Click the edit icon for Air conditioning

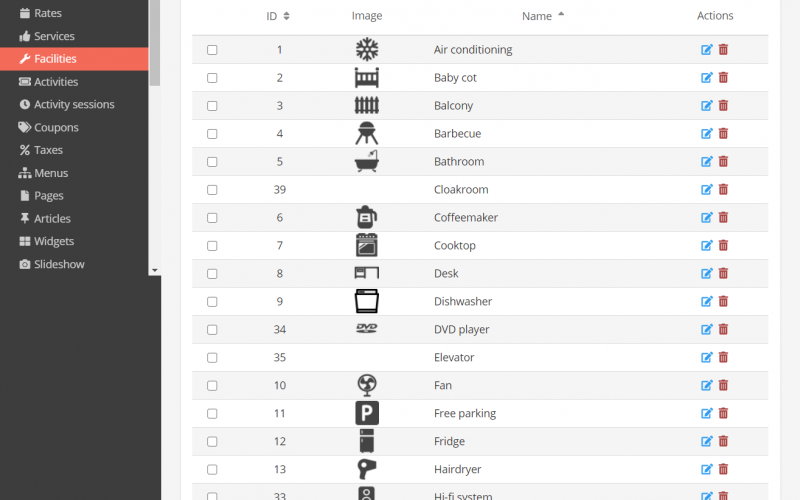[707, 49]
